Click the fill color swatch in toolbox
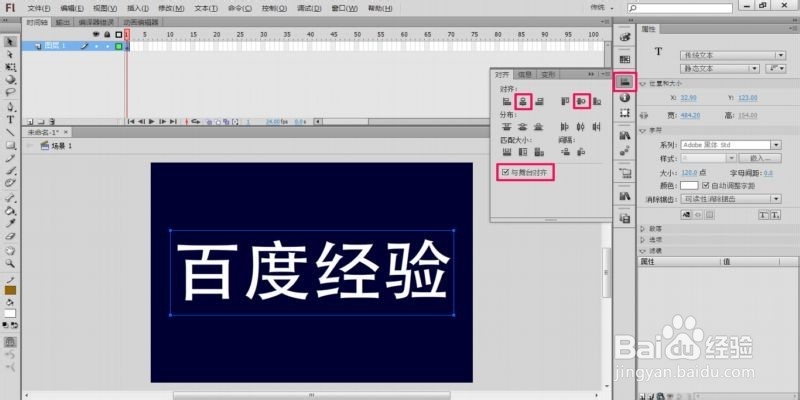 10,313
